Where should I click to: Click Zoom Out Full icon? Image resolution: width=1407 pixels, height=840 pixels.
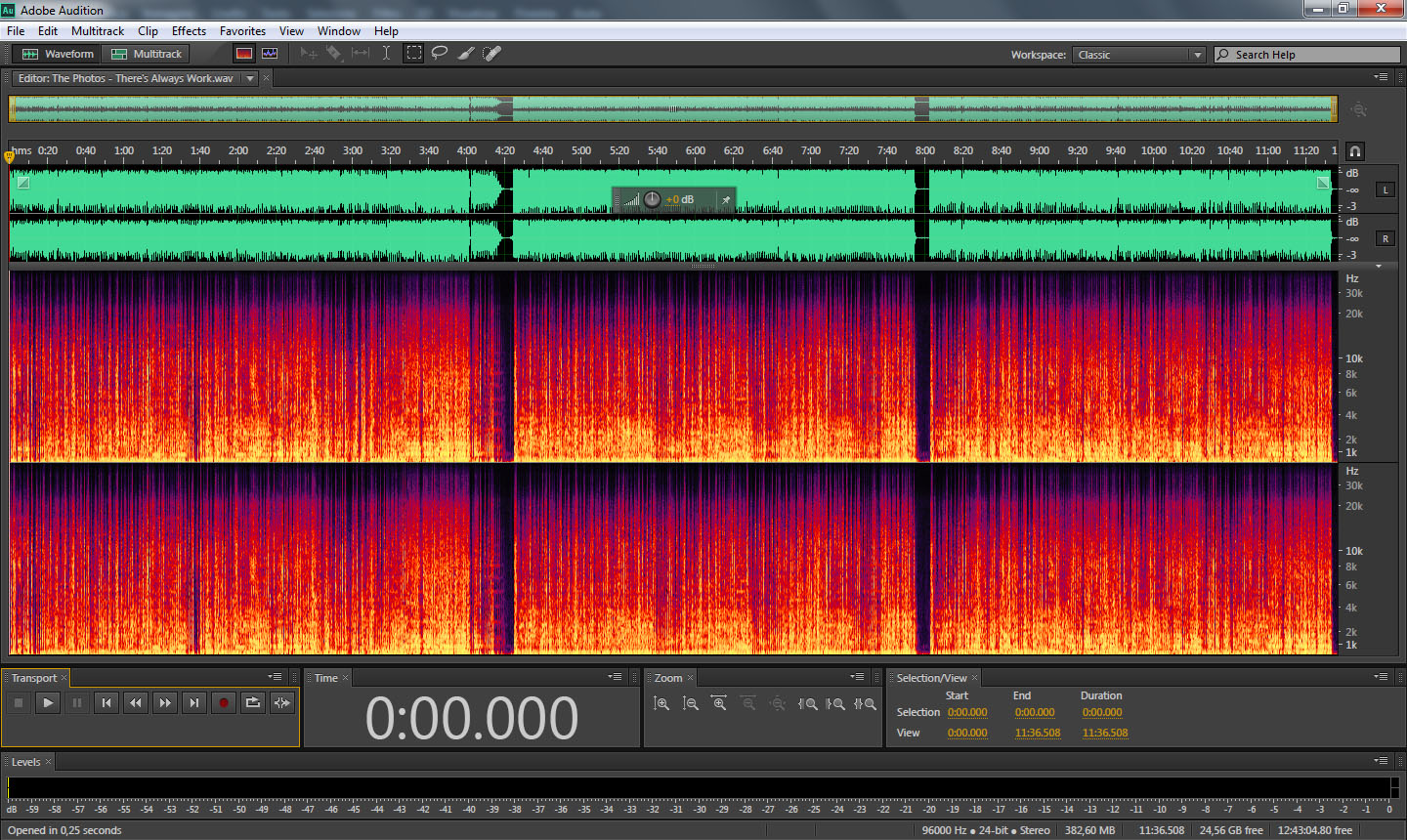coord(778,703)
